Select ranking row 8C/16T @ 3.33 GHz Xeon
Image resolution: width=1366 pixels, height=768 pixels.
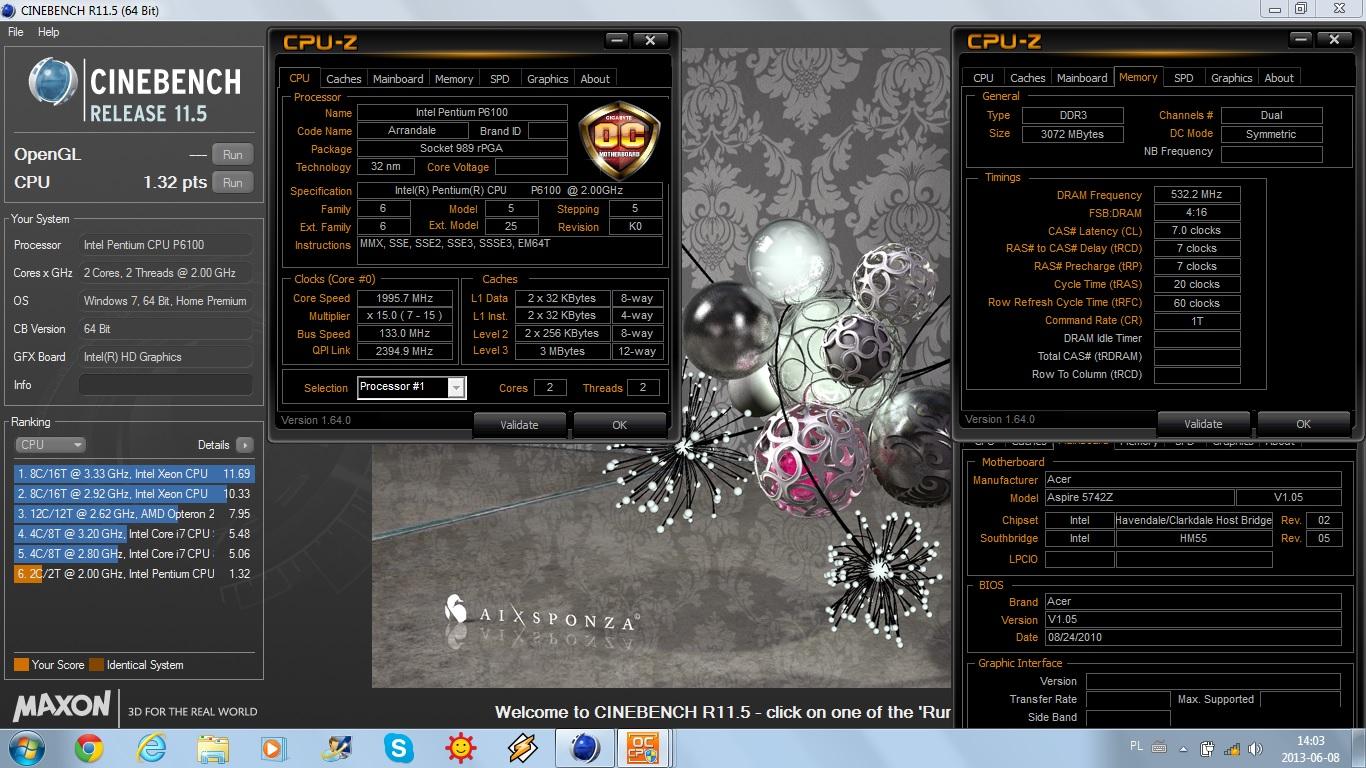134,474
